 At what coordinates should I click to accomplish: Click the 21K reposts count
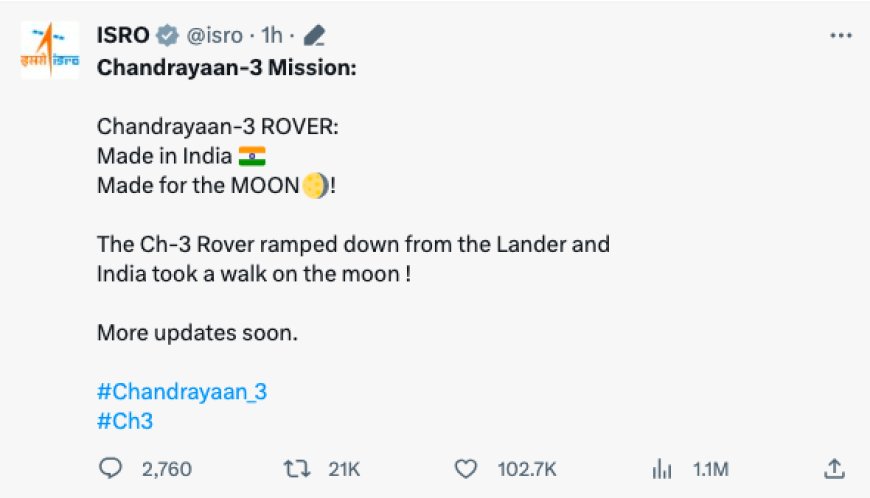[344, 469]
